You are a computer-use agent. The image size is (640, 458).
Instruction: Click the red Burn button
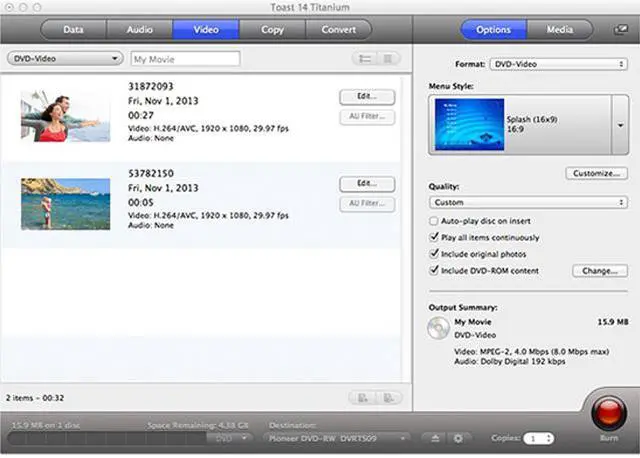(x=609, y=414)
